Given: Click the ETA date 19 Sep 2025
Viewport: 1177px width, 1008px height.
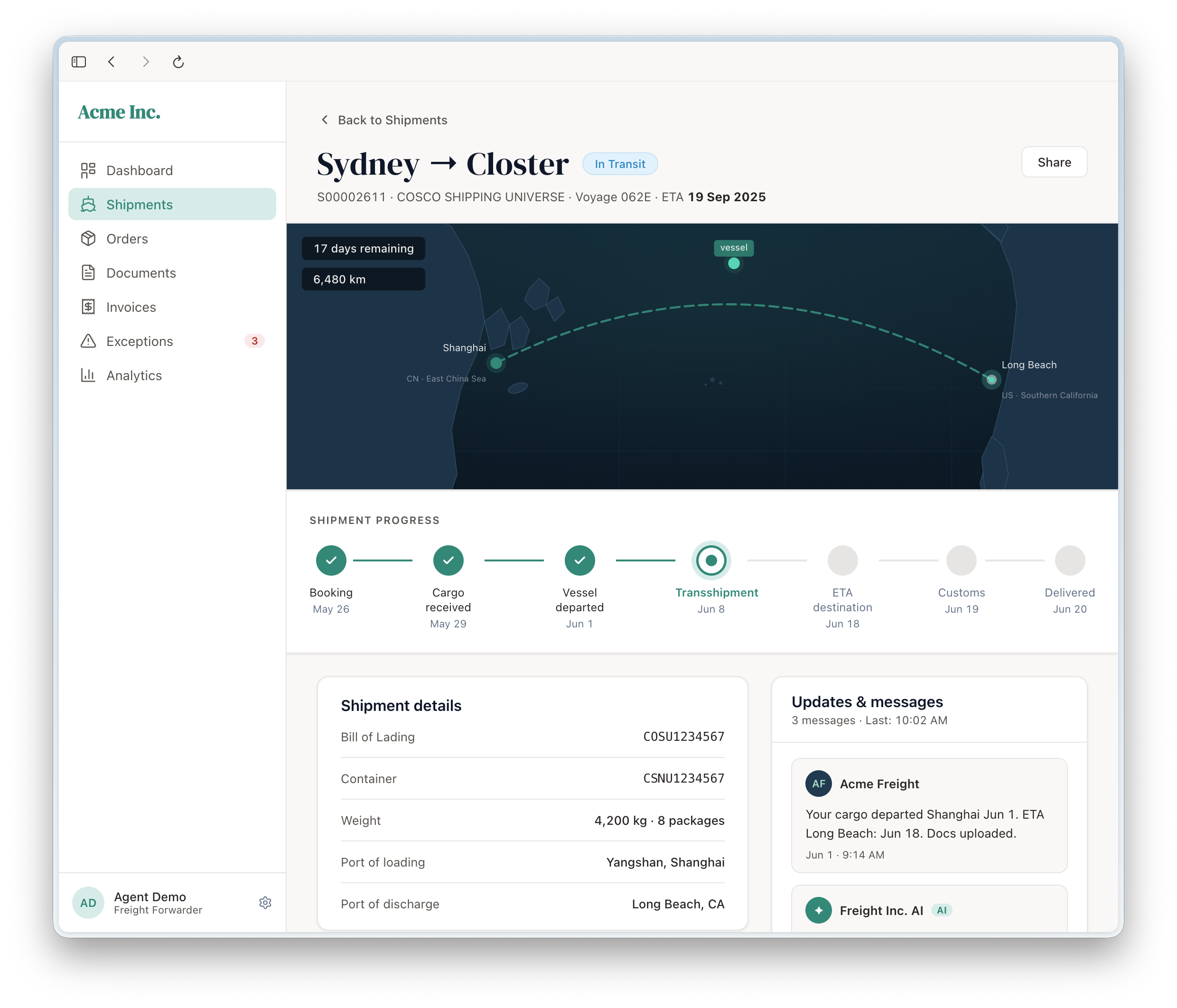Looking at the screenshot, I should (x=727, y=197).
